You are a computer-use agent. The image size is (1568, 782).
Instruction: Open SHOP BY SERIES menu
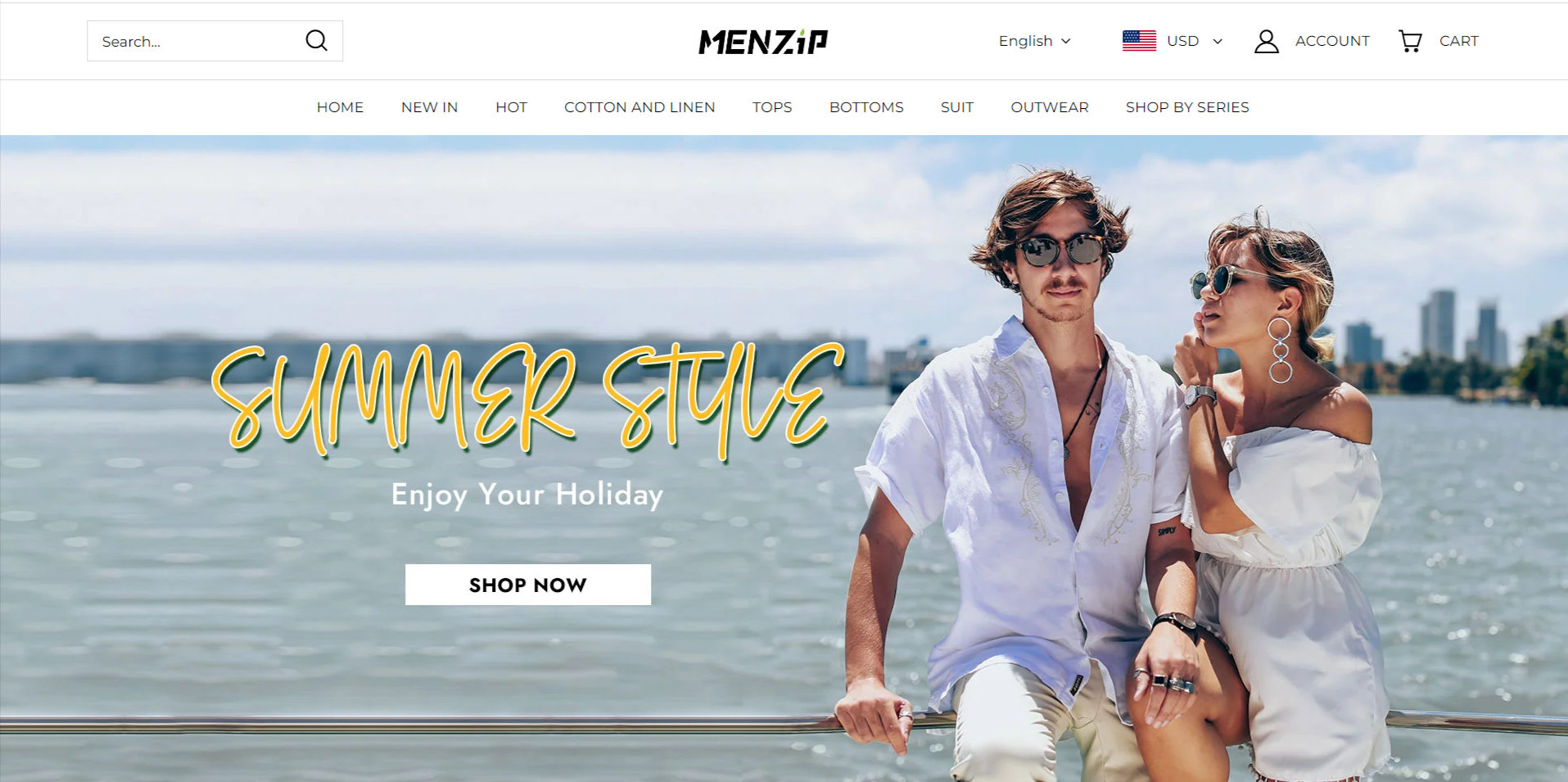[x=1187, y=107]
